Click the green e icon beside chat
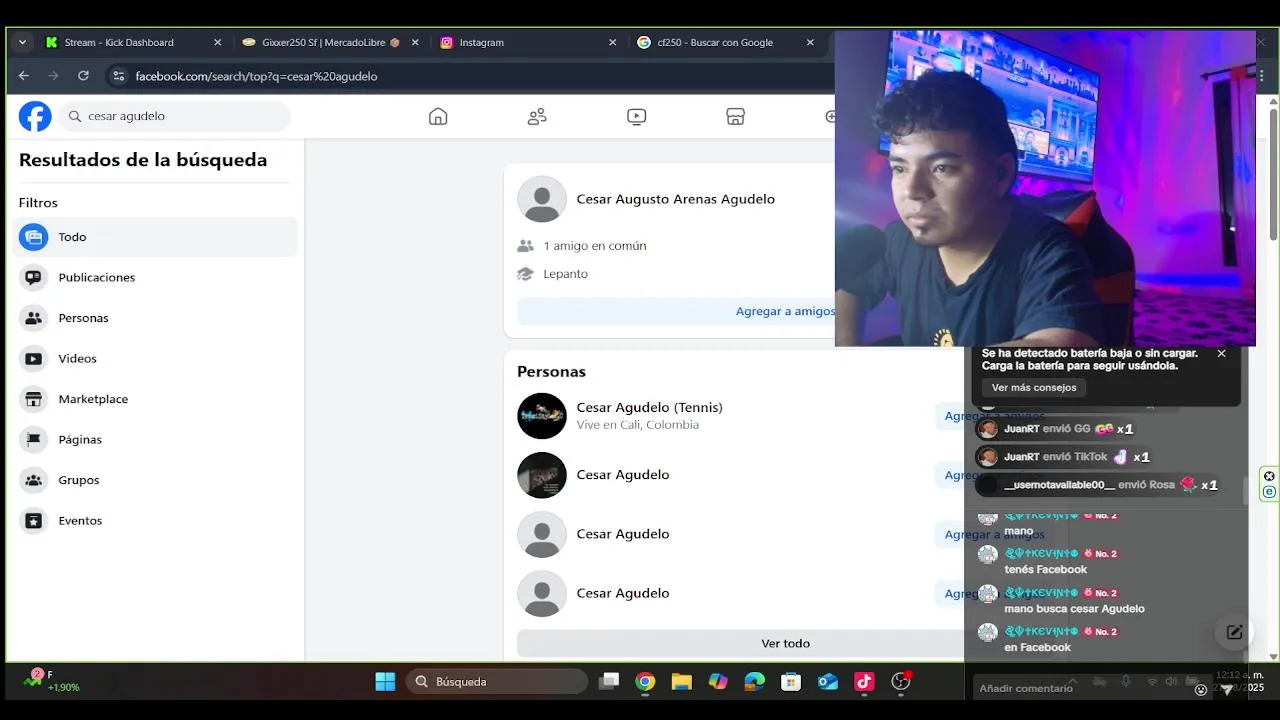 [x=1269, y=492]
